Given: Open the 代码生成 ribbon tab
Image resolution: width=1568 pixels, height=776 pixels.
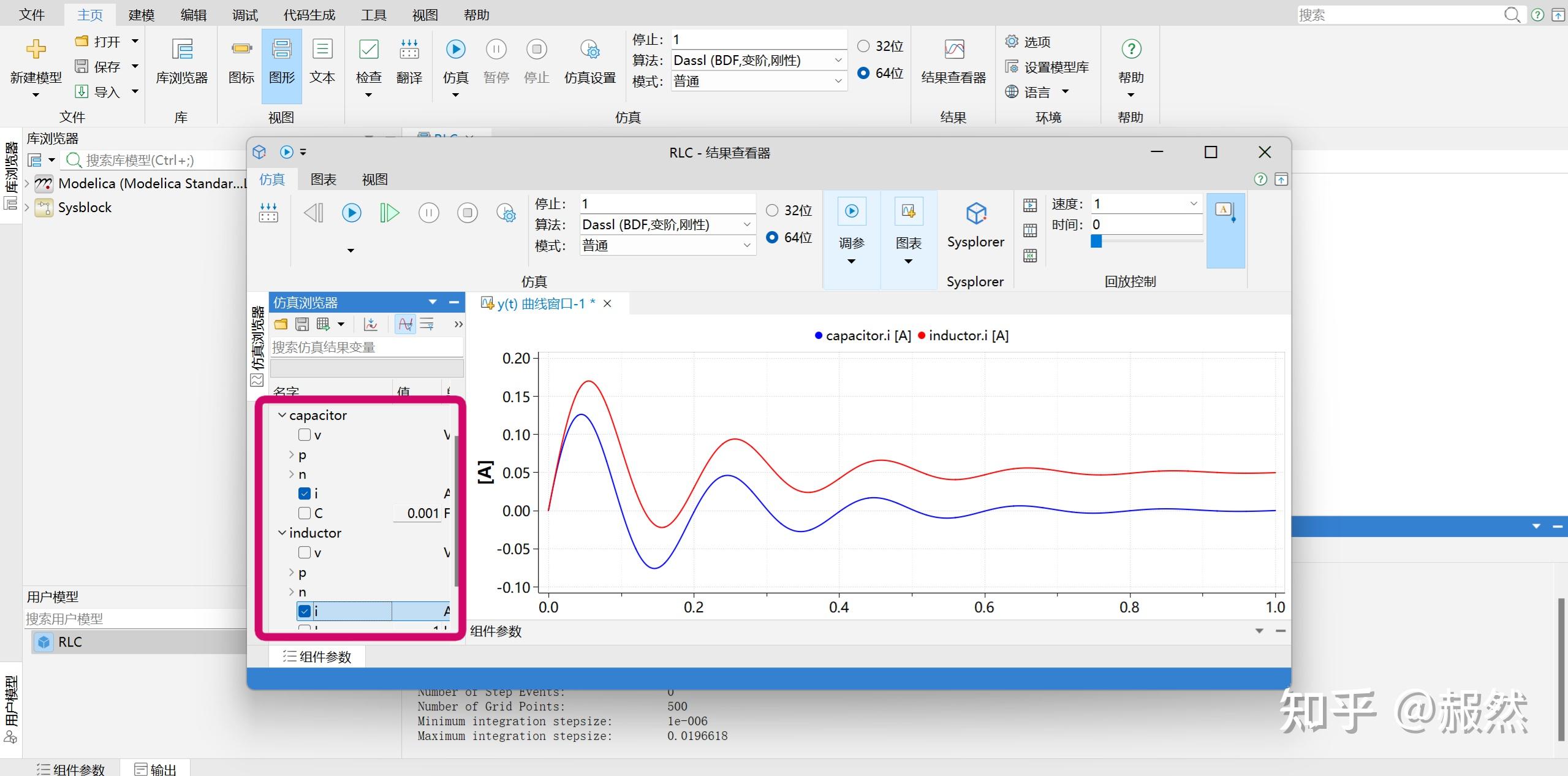Looking at the screenshot, I should coord(309,15).
